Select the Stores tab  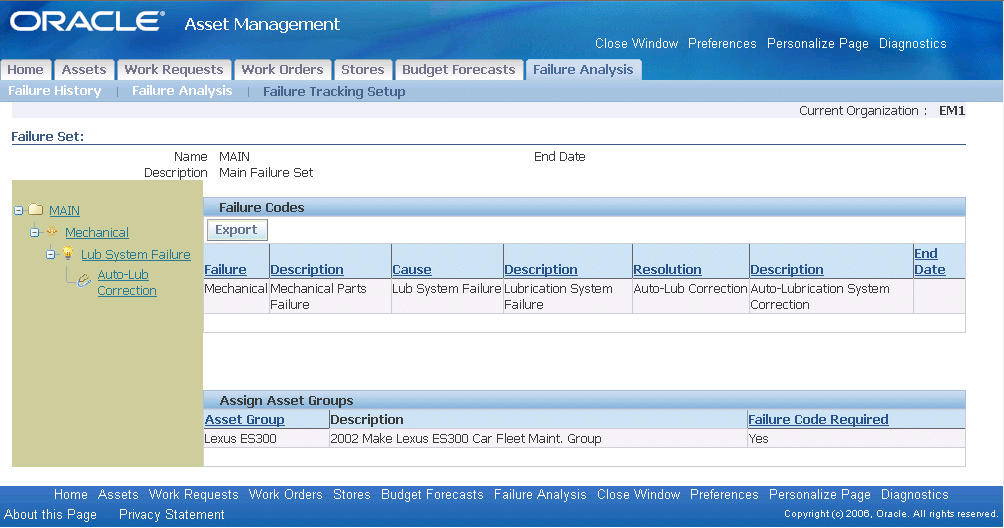(x=362, y=70)
